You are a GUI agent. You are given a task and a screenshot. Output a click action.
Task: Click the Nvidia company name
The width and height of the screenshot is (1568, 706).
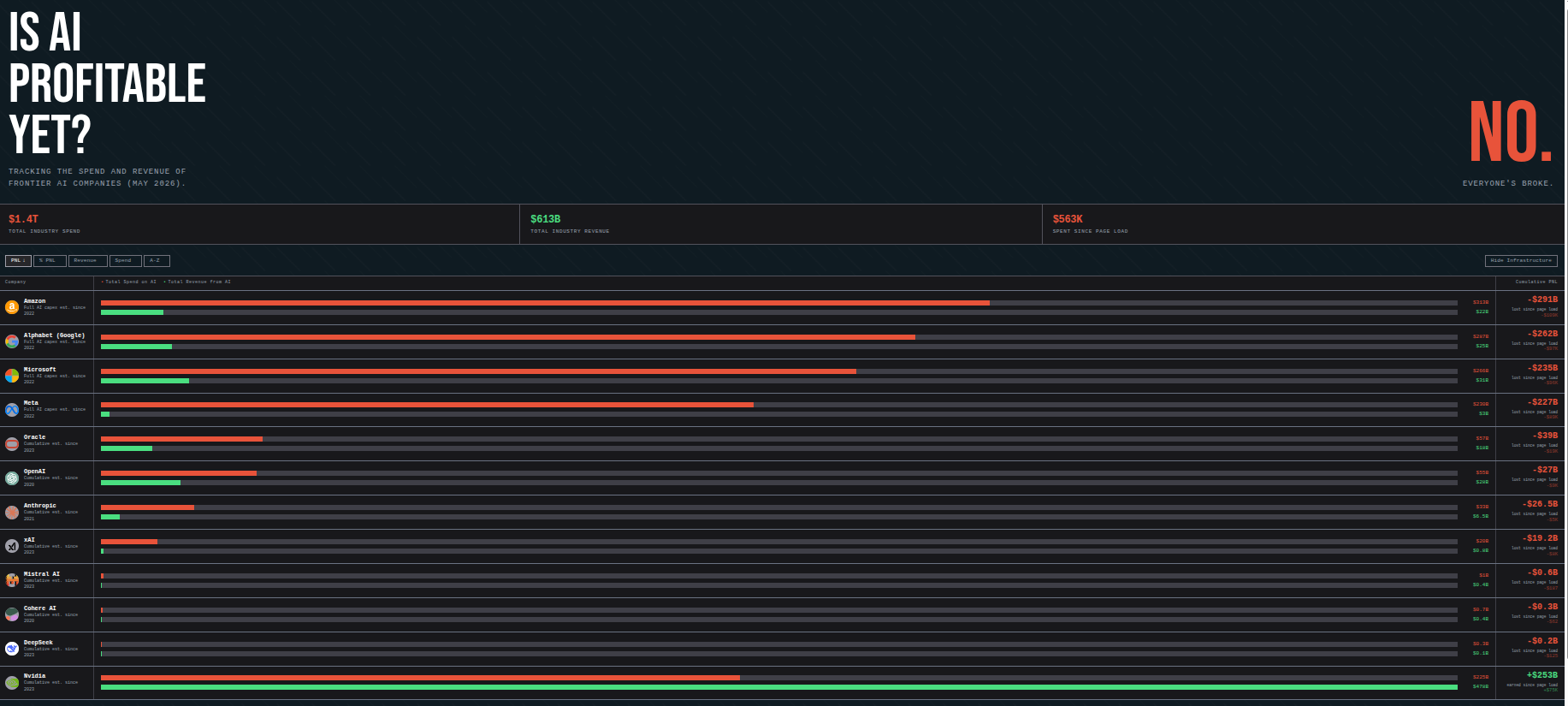pyautogui.click(x=35, y=676)
